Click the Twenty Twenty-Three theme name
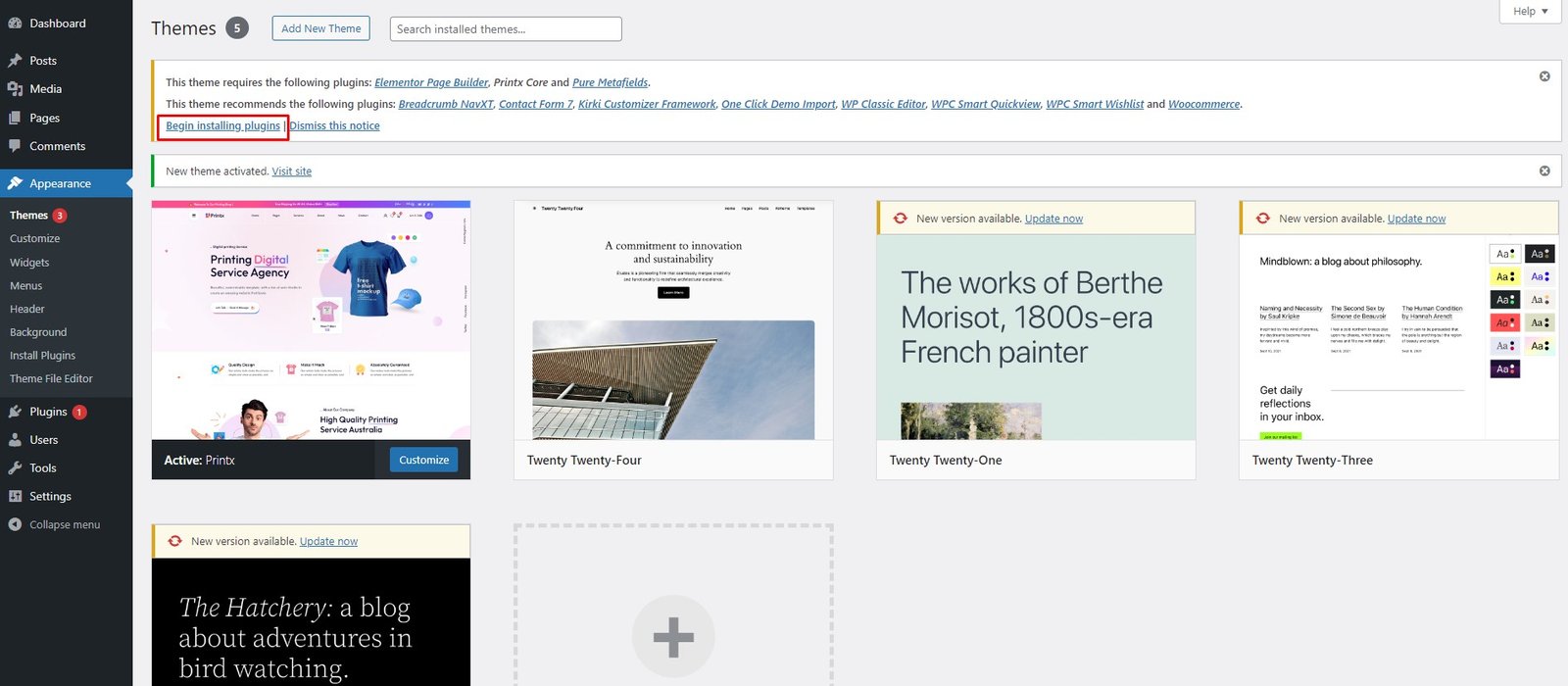Screen dimensions: 1568x686 tap(1312, 460)
